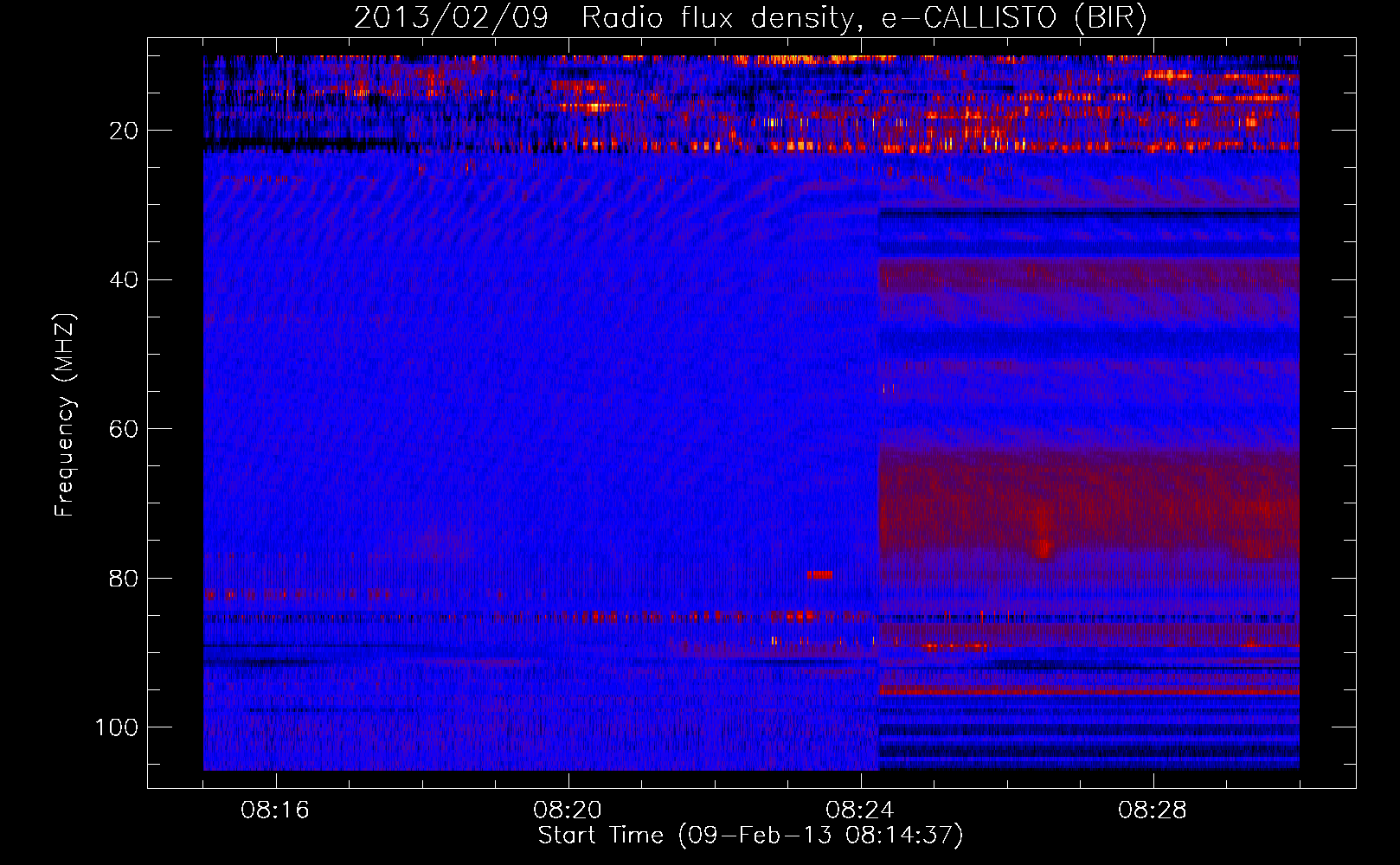Click the 40 frequency tick label

tap(124, 279)
